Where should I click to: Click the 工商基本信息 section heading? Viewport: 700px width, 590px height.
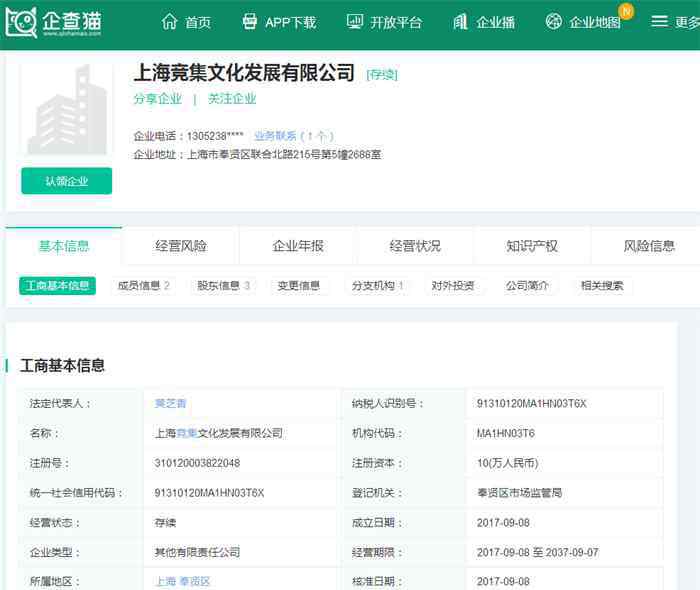(62, 366)
